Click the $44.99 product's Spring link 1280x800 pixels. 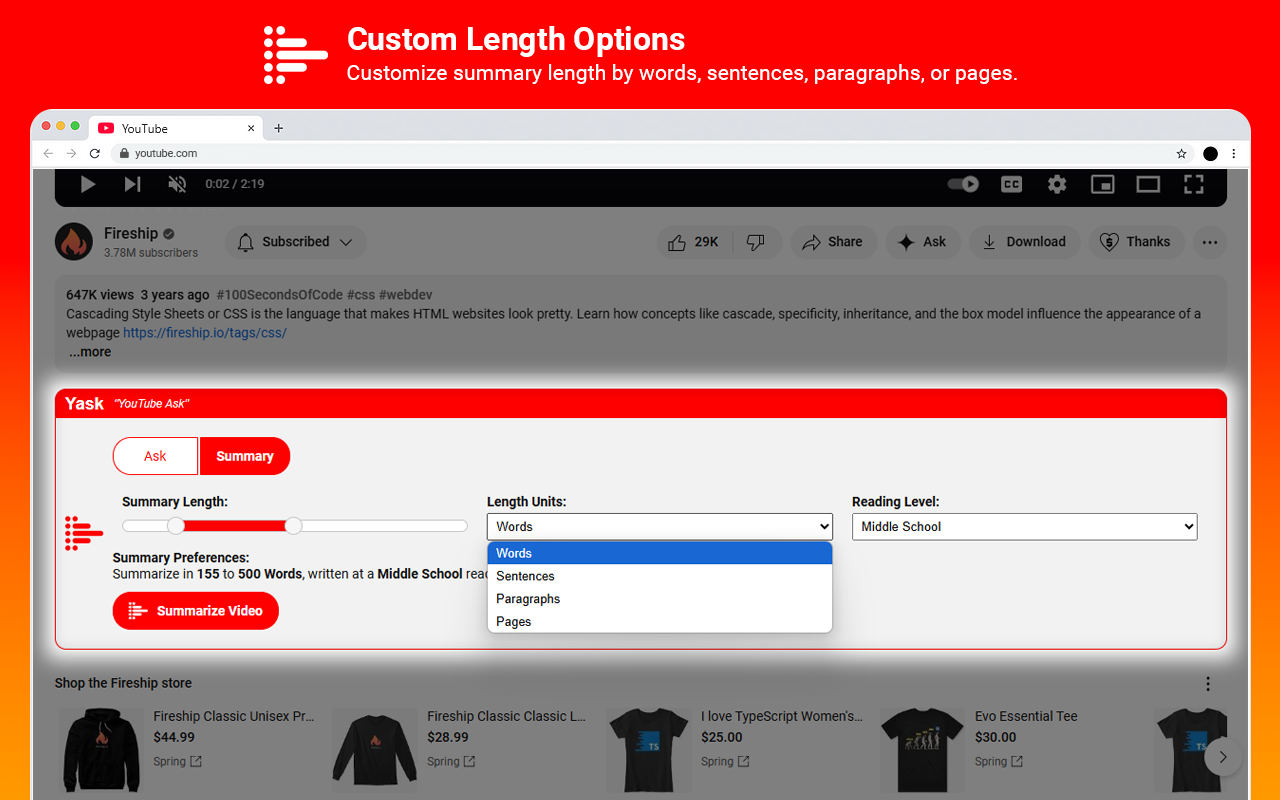178,762
